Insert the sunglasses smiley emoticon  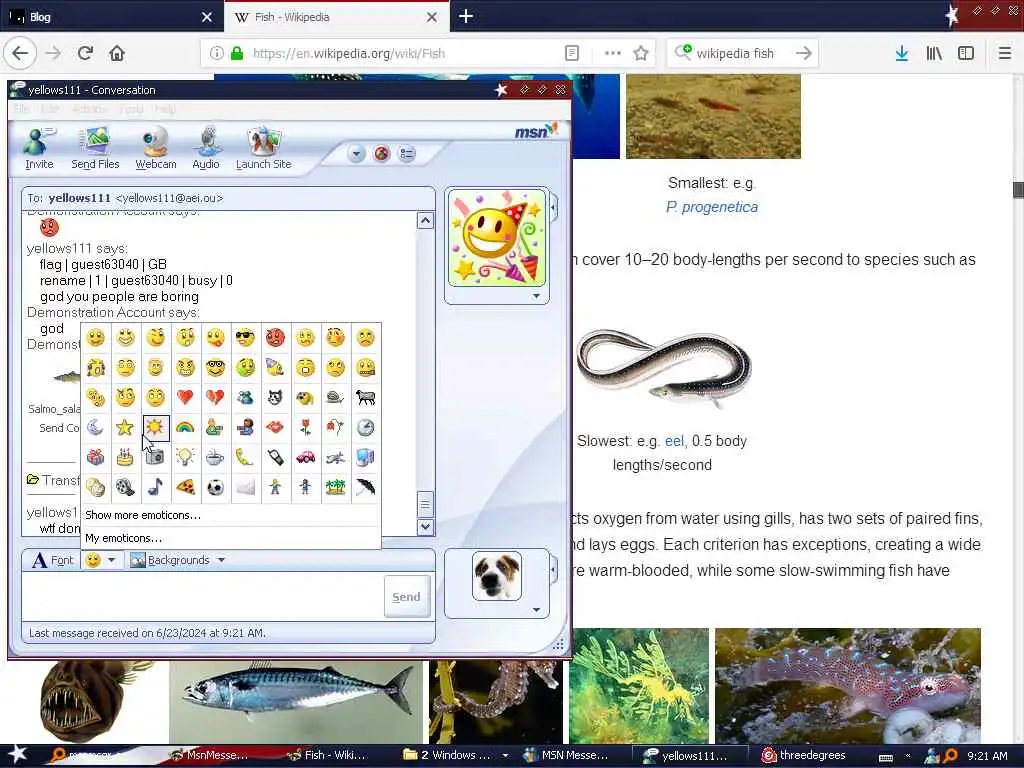click(x=245, y=338)
